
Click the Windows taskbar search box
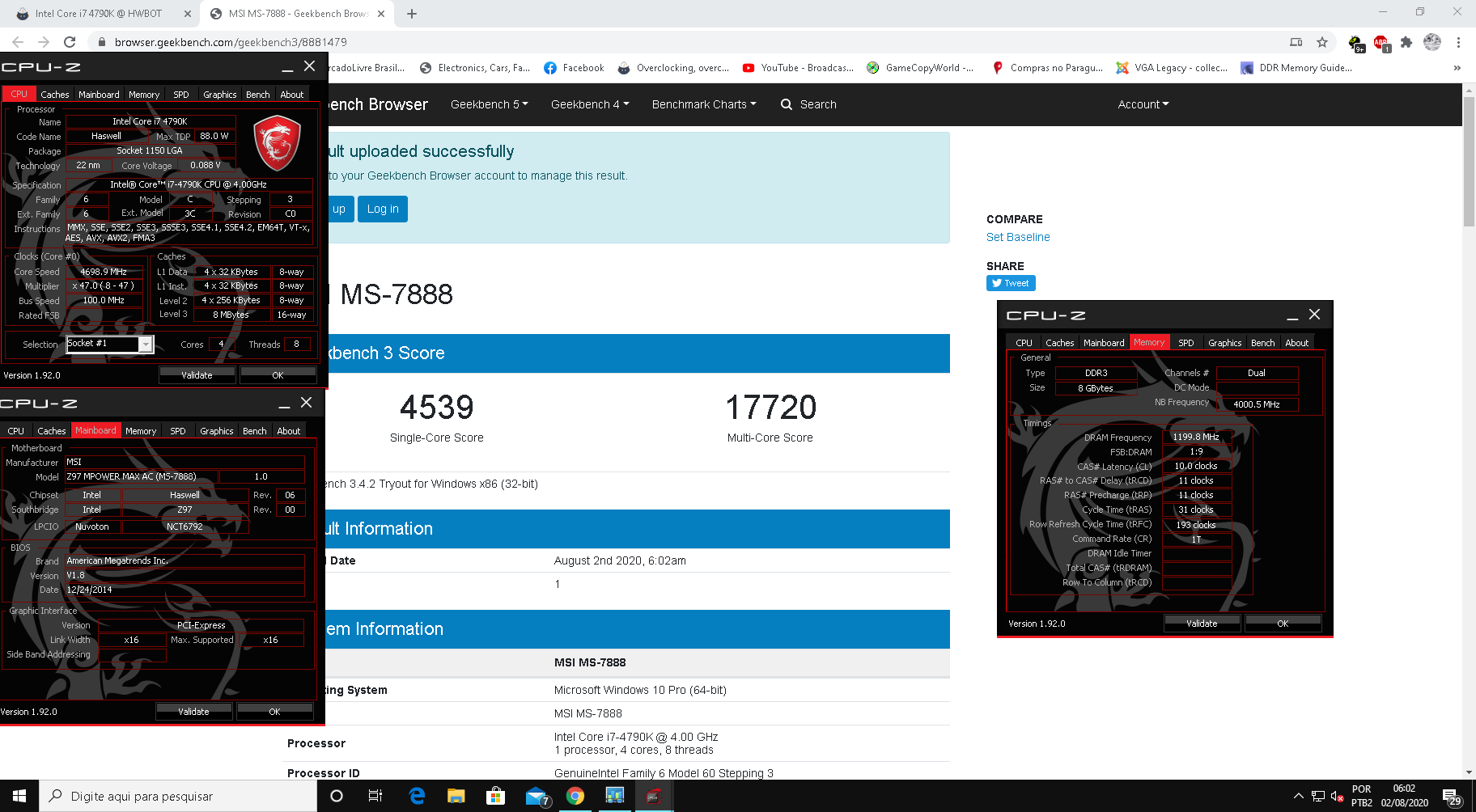178,796
